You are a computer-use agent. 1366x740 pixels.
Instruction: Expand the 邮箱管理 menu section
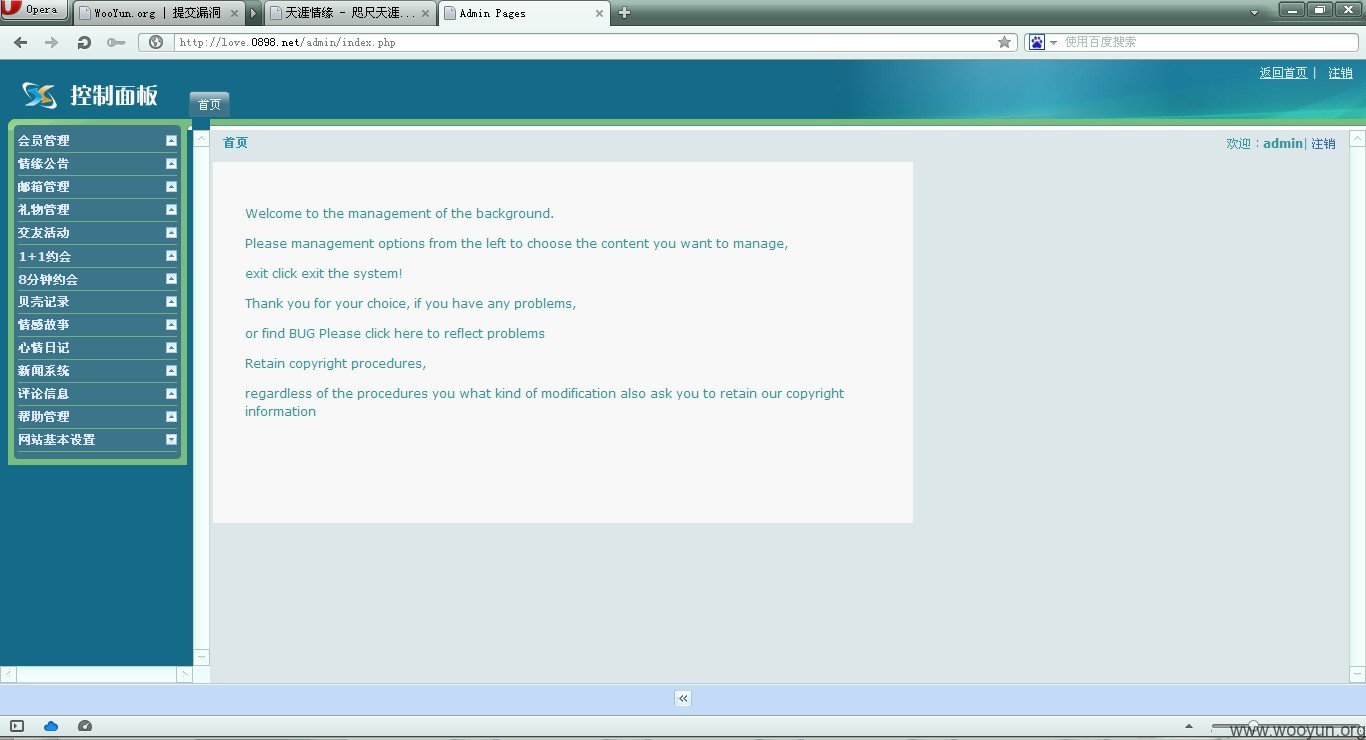point(171,187)
